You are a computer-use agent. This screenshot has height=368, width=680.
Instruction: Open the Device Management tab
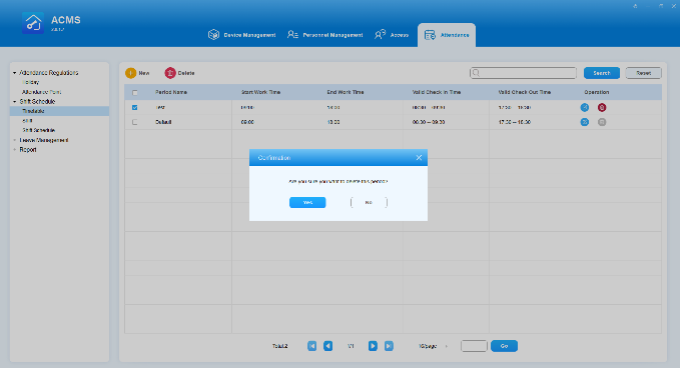[x=242, y=35]
